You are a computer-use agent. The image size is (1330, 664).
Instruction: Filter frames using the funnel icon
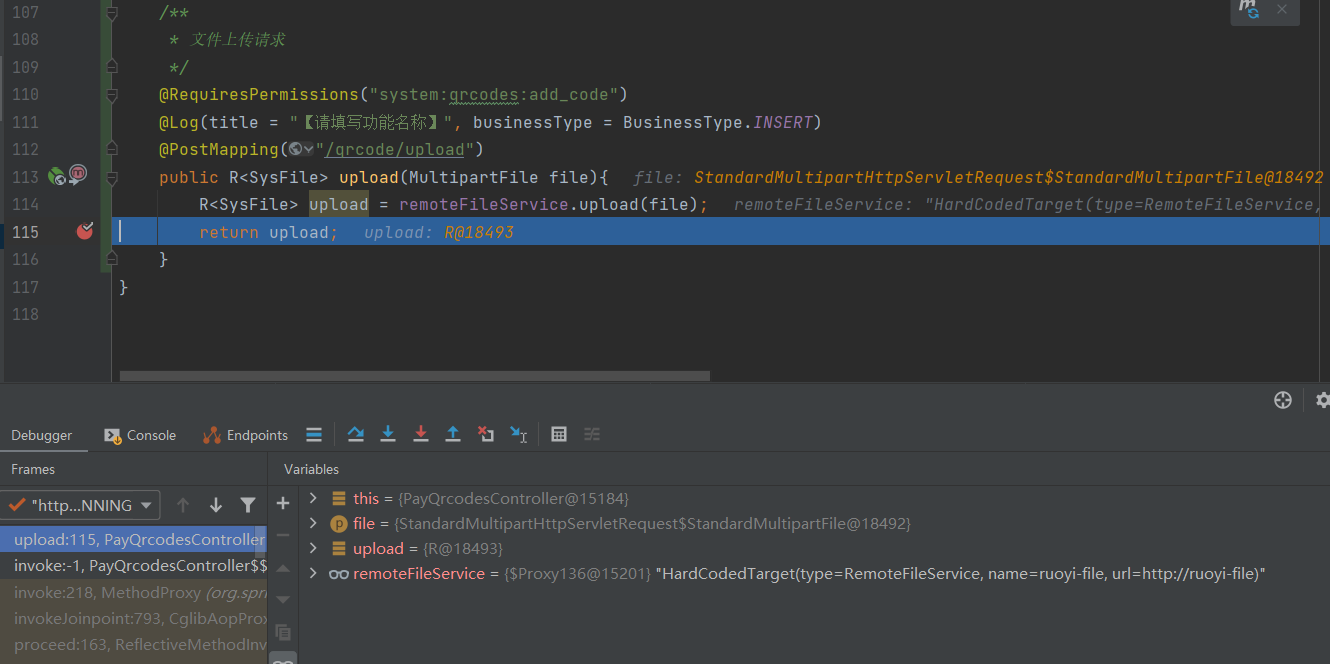click(248, 505)
